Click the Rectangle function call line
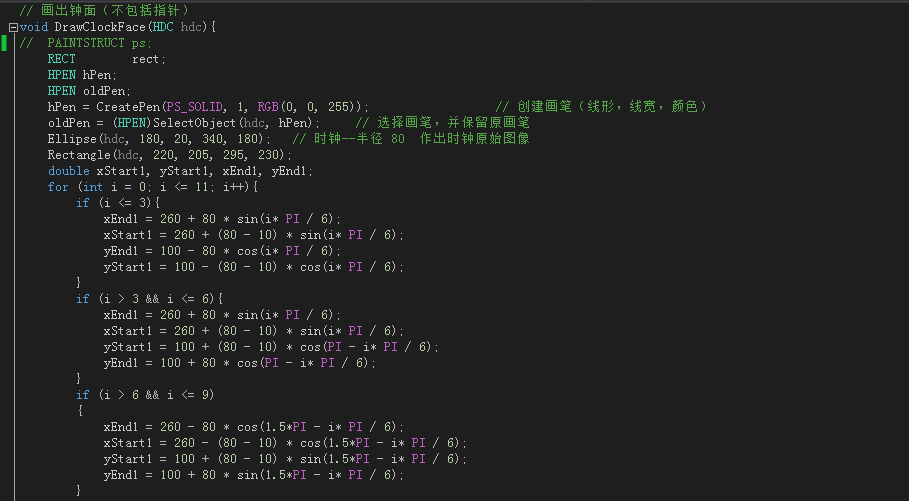This screenshot has height=501, width=909. click(x=170, y=155)
